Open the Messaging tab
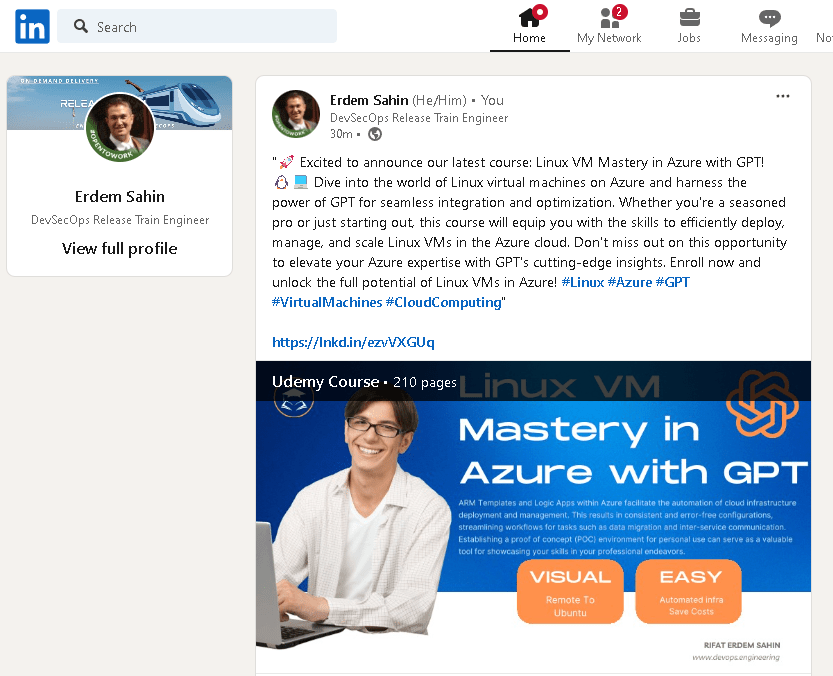 click(x=769, y=26)
